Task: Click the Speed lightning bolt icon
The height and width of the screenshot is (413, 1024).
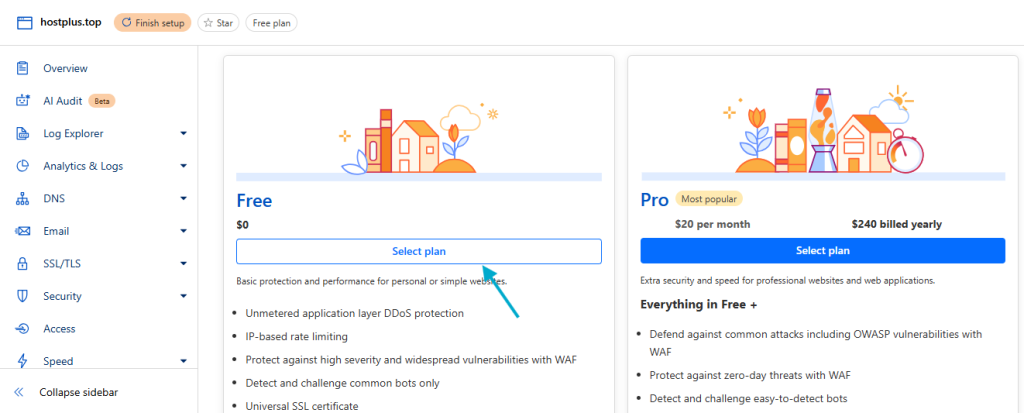Action: click(22, 361)
